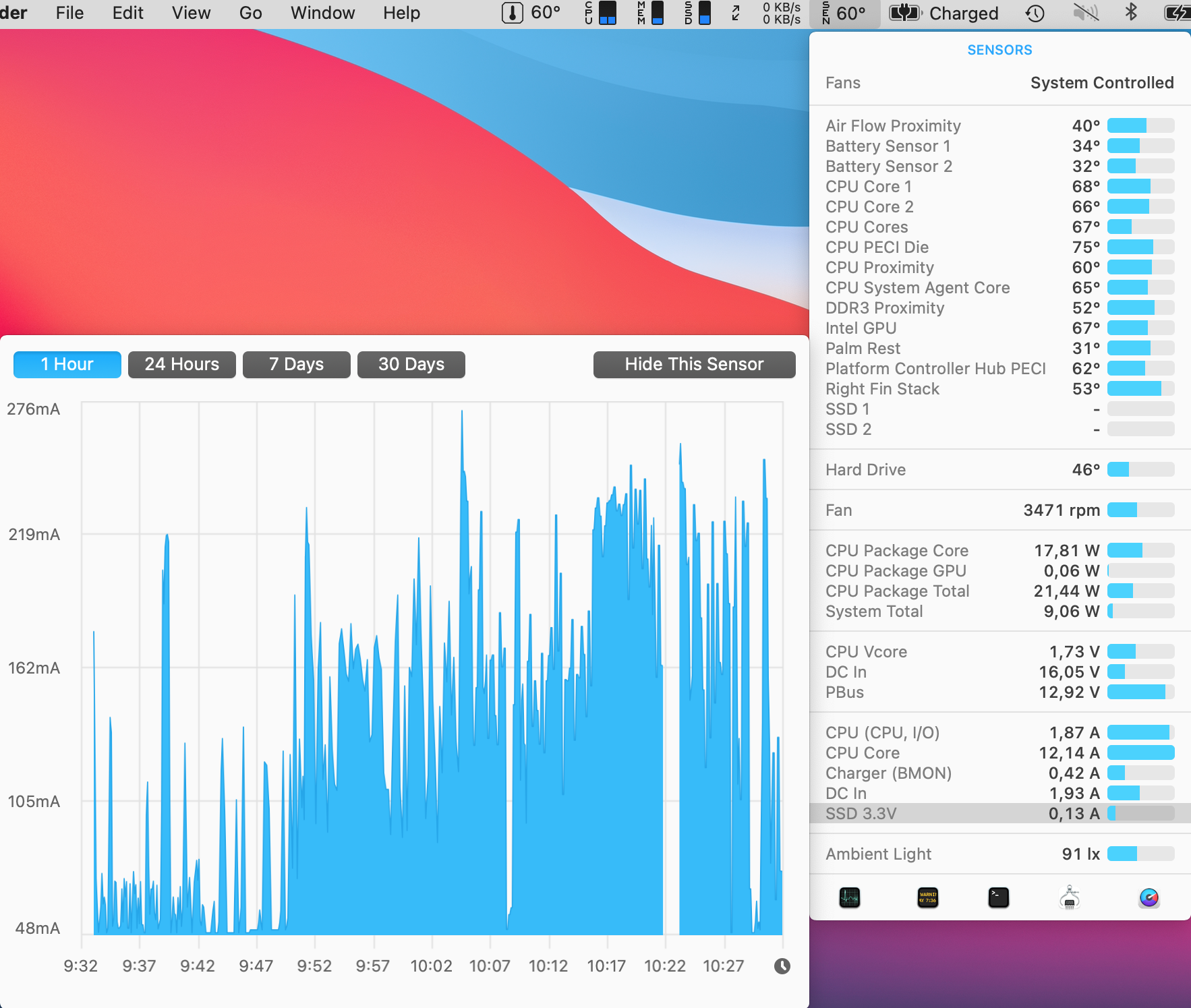Switch graph to 24 Hours range
Image resolution: width=1191 pixels, height=1008 pixels.
pyautogui.click(x=181, y=365)
